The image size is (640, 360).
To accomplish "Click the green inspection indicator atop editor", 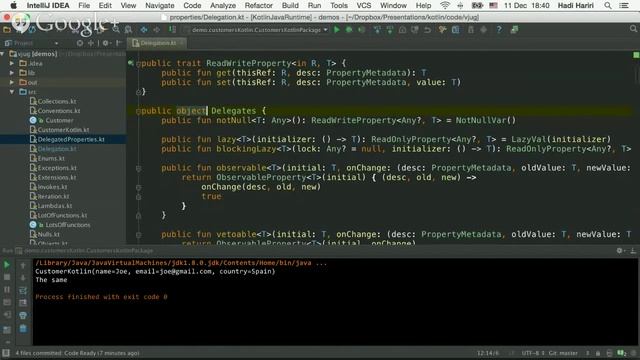I will tap(636, 54).
